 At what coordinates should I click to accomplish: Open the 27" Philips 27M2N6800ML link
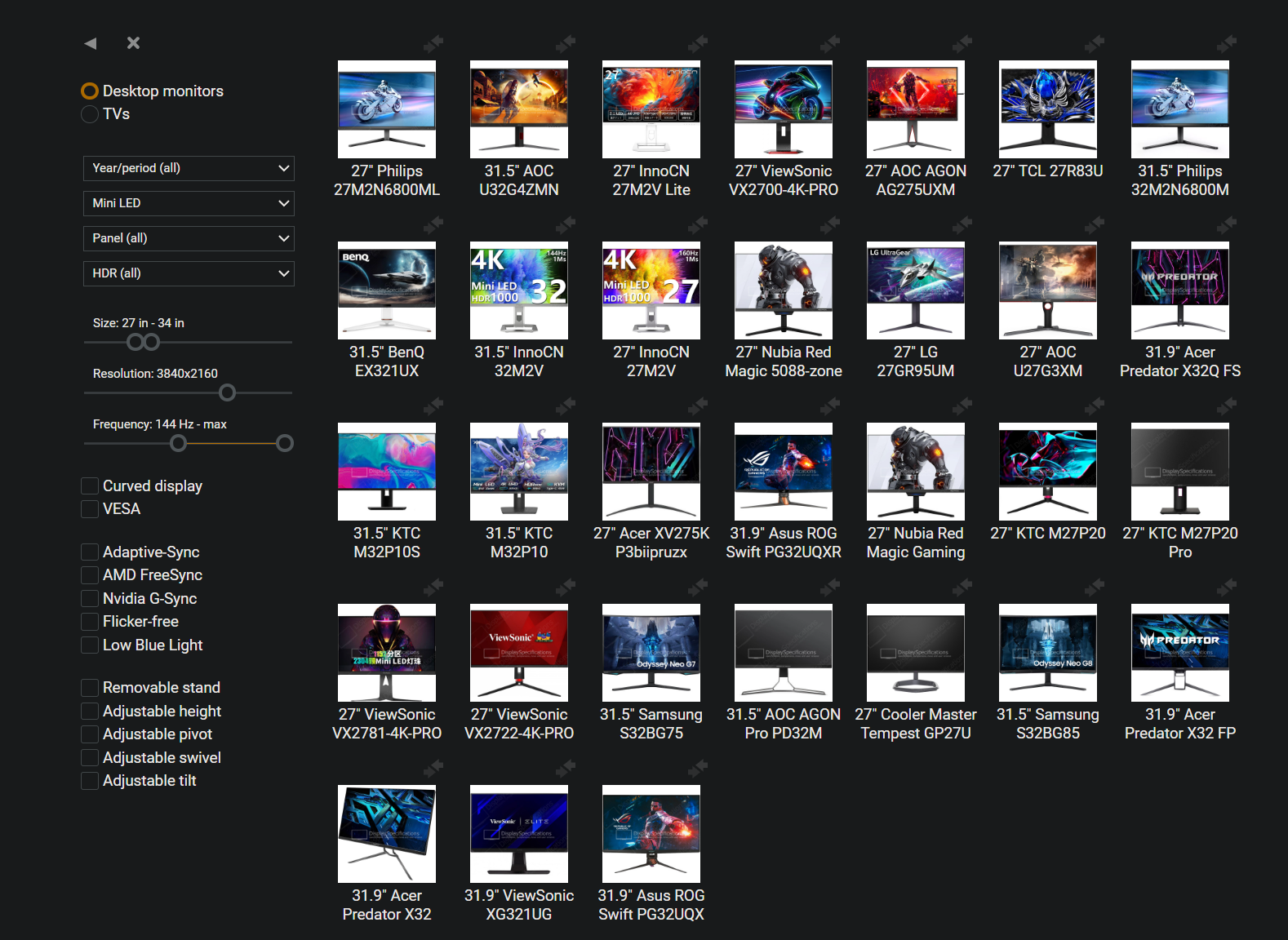(x=387, y=180)
